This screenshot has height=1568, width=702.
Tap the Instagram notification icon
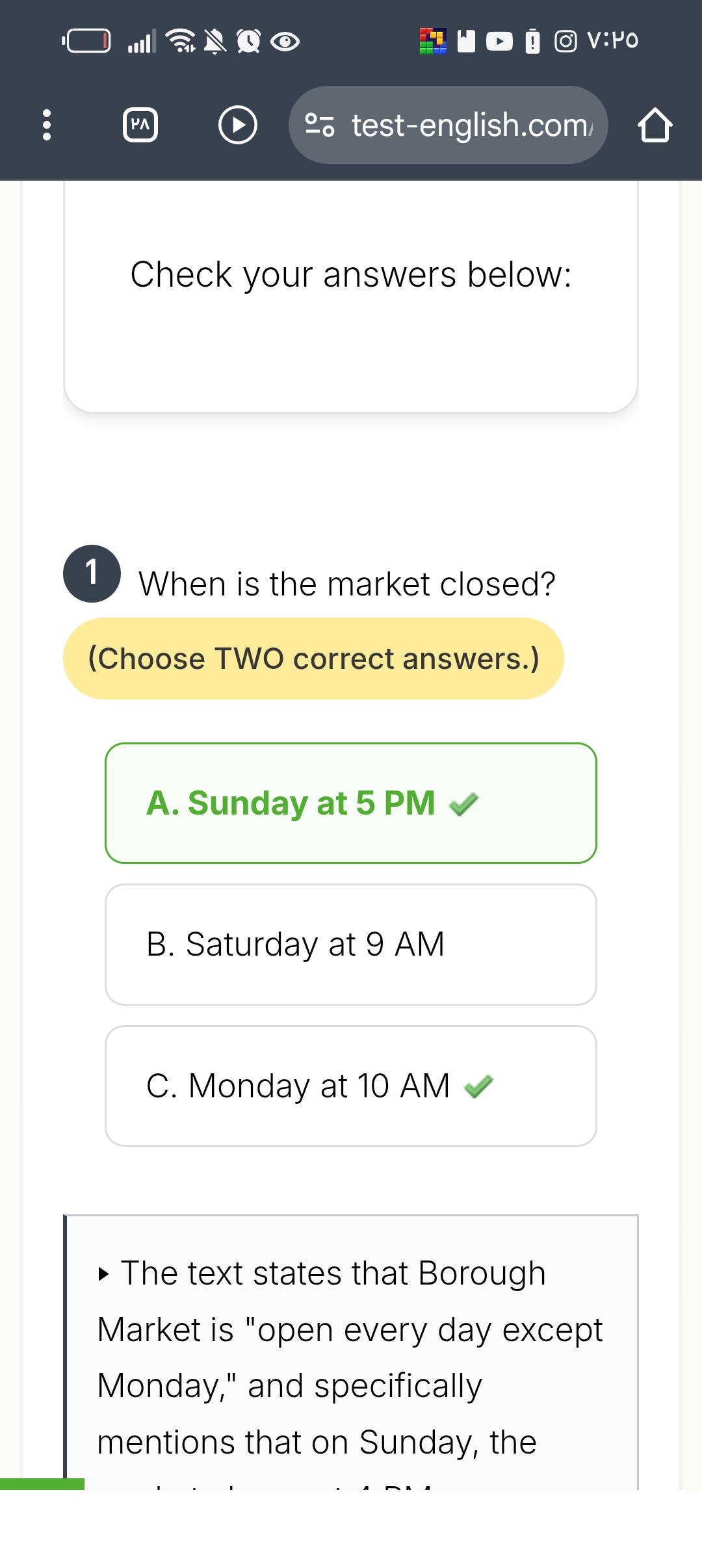point(565,42)
